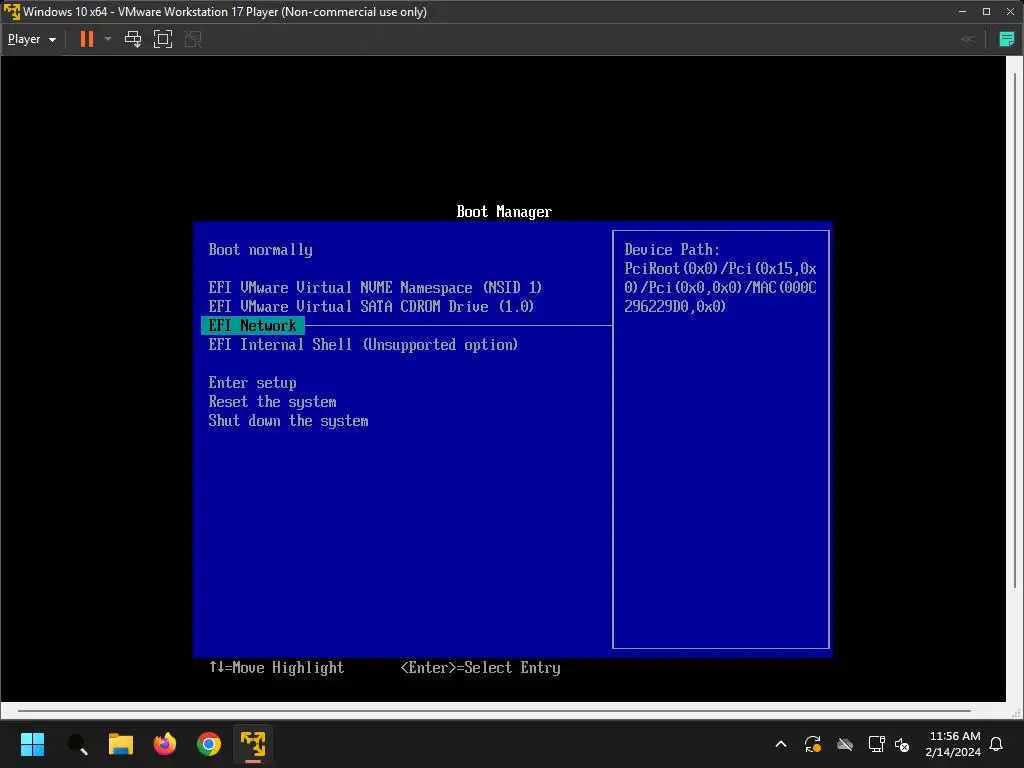Select the highlighted EFI Network entry
Image resolution: width=1024 pixels, height=768 pixels.
(253, 325)
